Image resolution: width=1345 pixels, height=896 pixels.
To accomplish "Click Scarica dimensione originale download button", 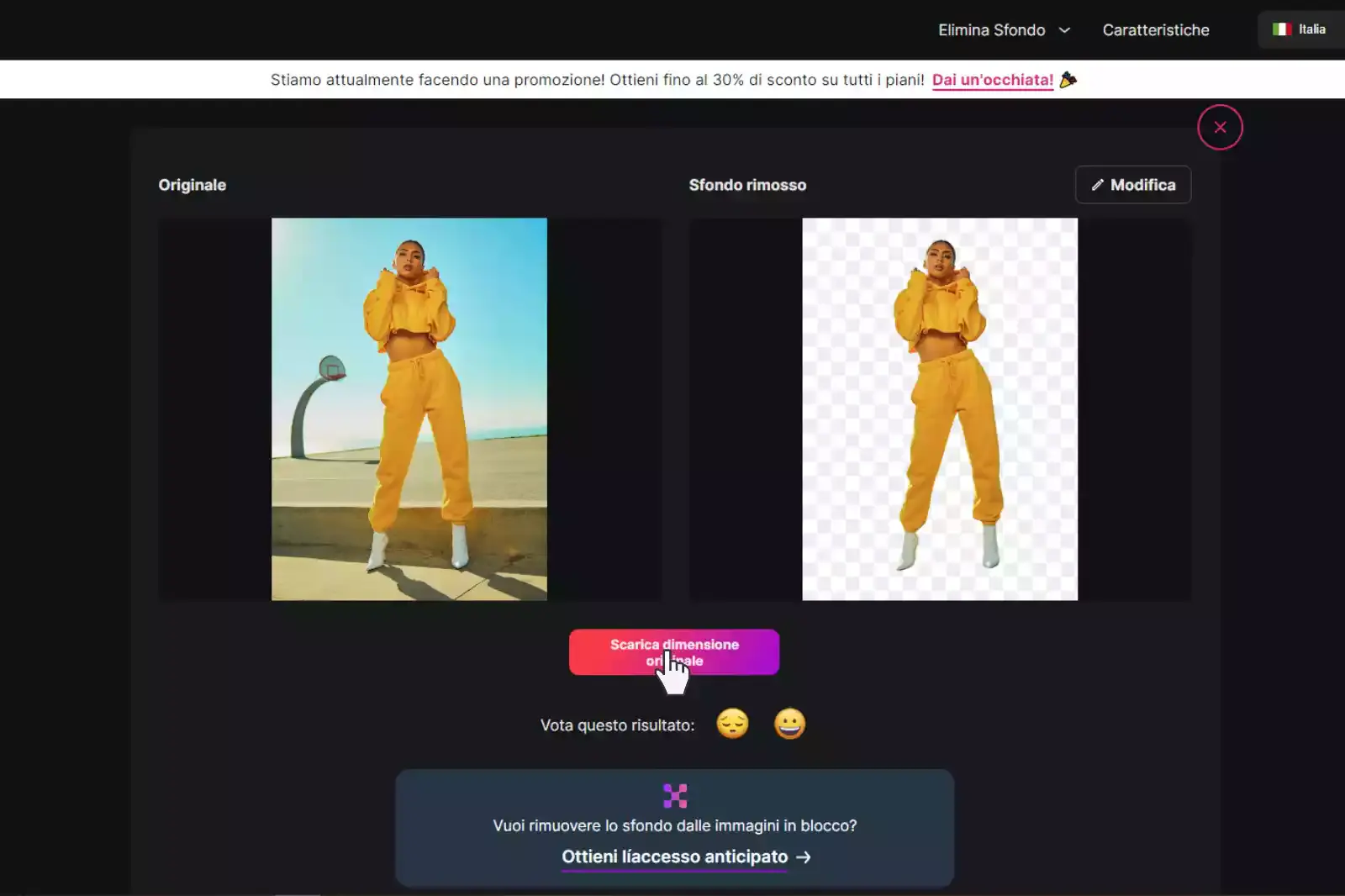I will click(x=674, y=652).
